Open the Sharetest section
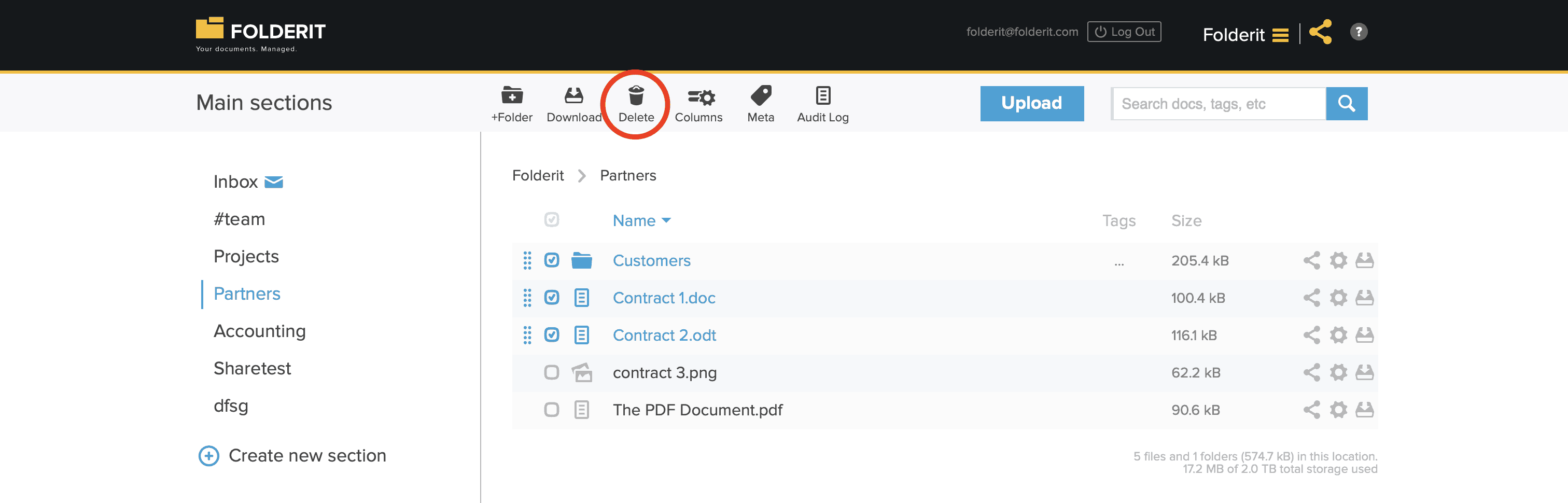The image size is (1568, 503). pos(252,368)
